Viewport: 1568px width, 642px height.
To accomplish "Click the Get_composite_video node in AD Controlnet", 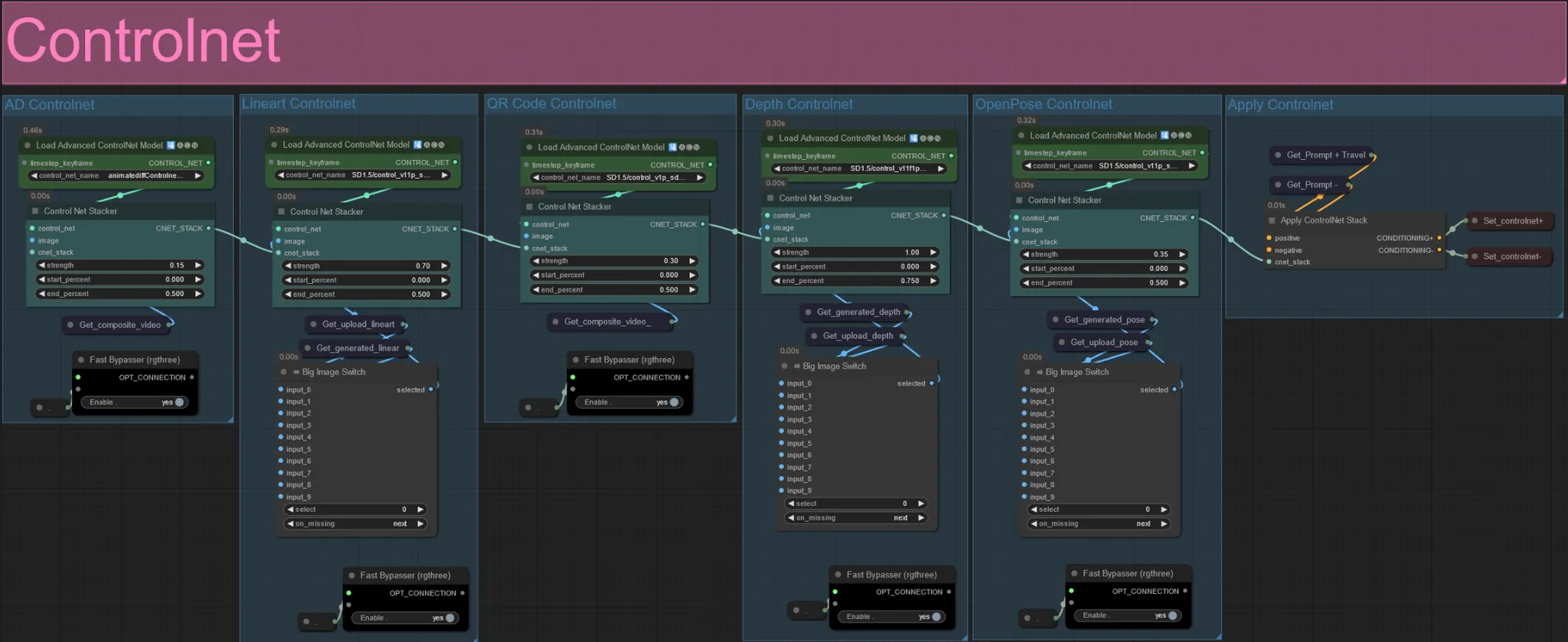I will coord(119,325).
